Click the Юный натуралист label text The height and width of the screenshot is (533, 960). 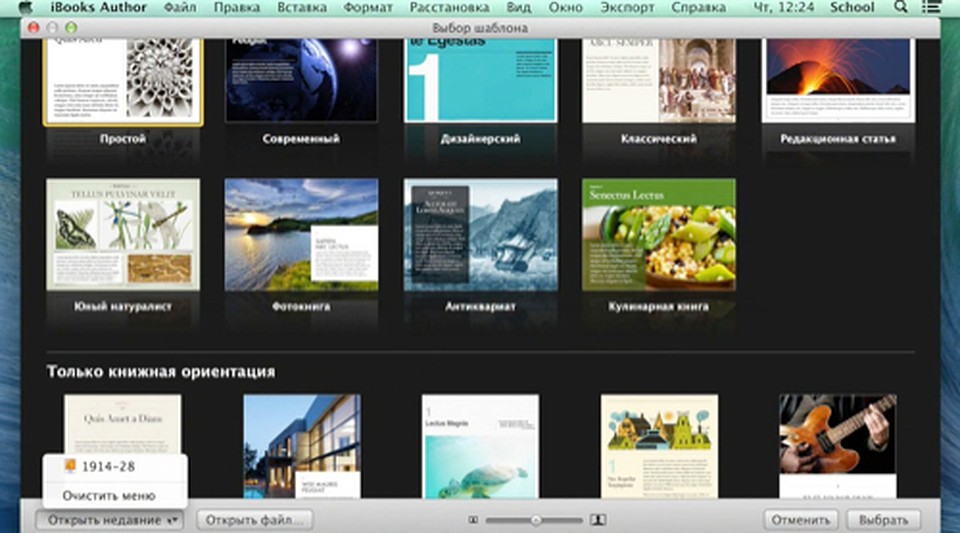(123, 307)
